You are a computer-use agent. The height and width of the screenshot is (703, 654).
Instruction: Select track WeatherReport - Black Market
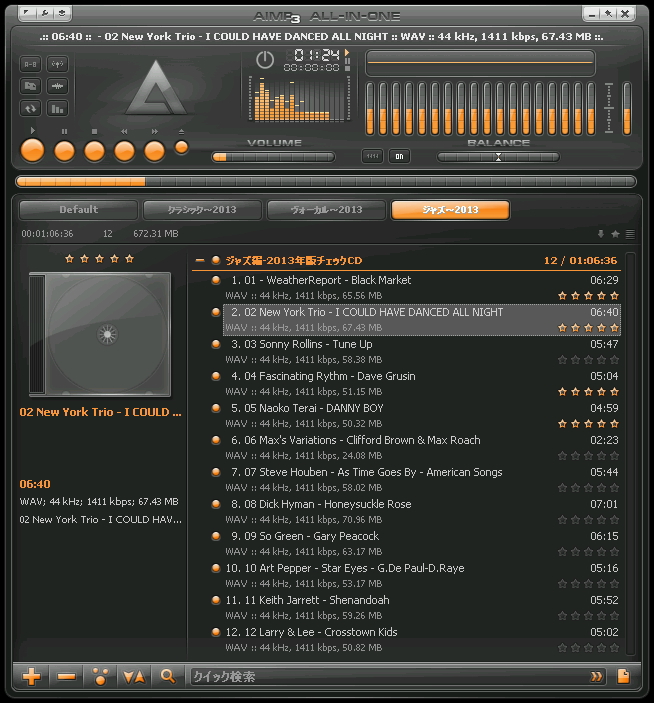tap(421, 287)
